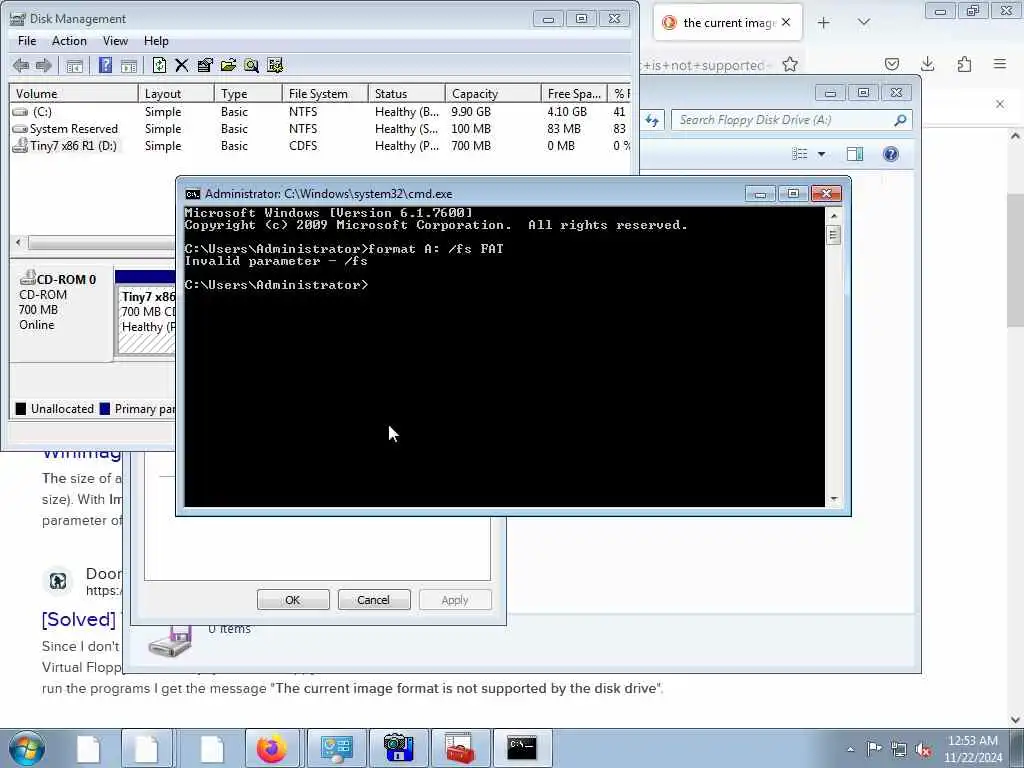Sort by the File System column header
This screenshot has width=1024, height=768.
[325, 93]
